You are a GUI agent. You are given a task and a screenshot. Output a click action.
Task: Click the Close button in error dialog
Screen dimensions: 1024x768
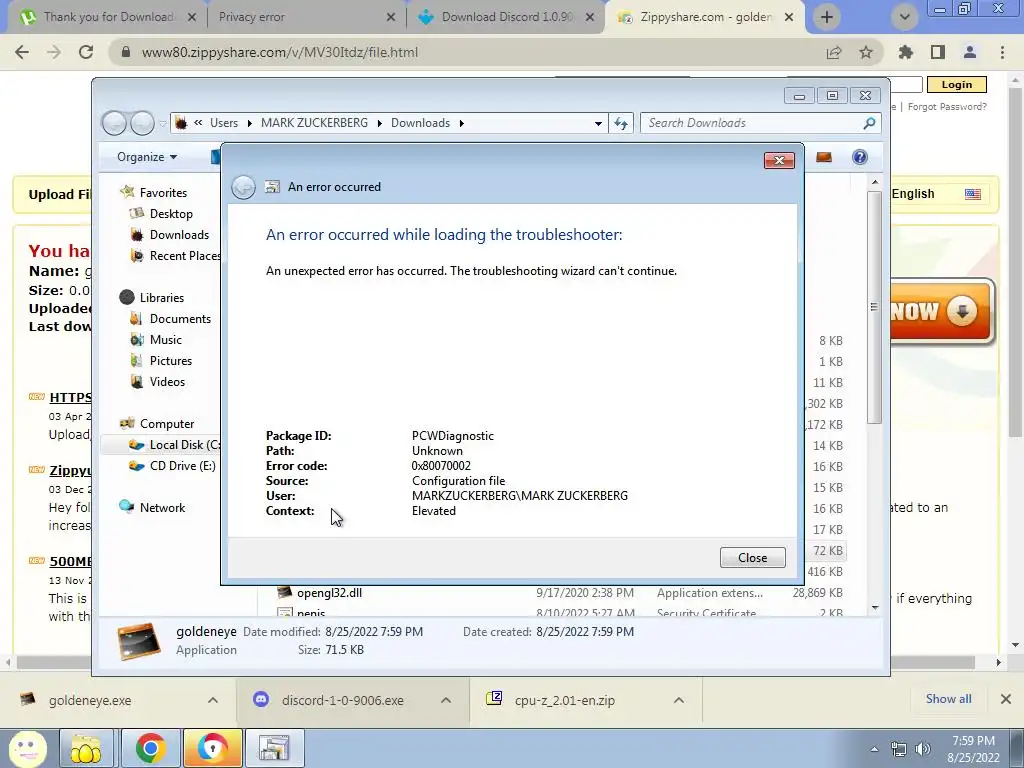tap(752, 558)
